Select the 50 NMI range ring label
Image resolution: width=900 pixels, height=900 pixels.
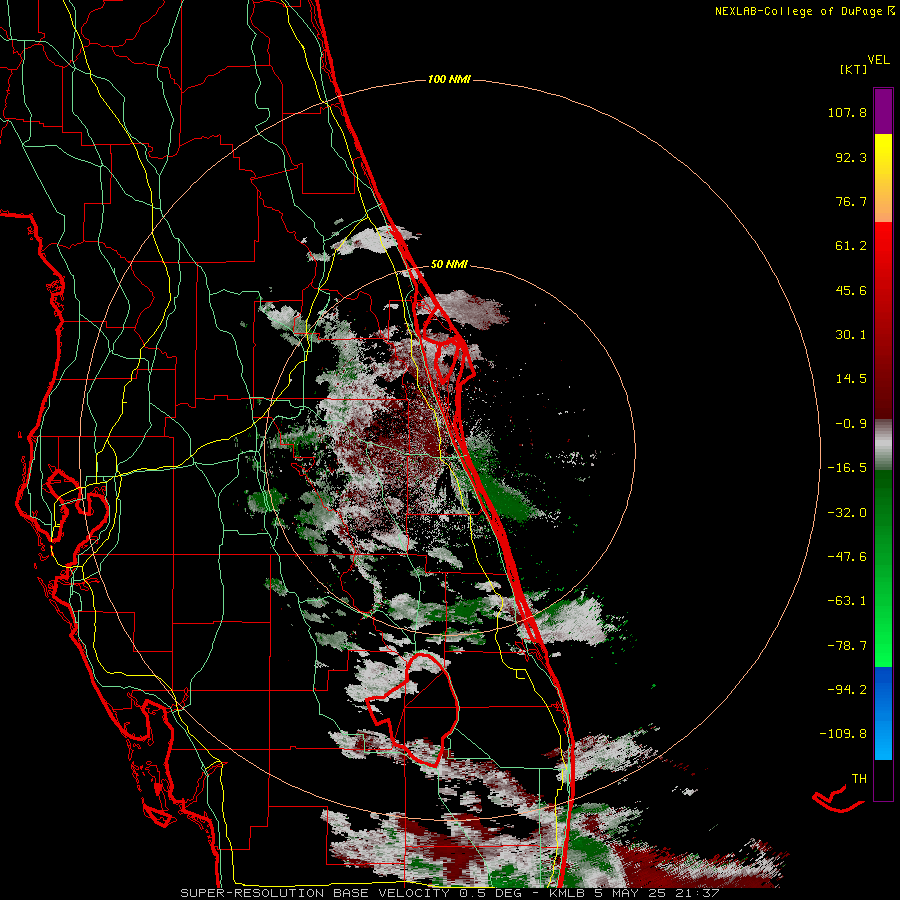click(x=449, y=265)
